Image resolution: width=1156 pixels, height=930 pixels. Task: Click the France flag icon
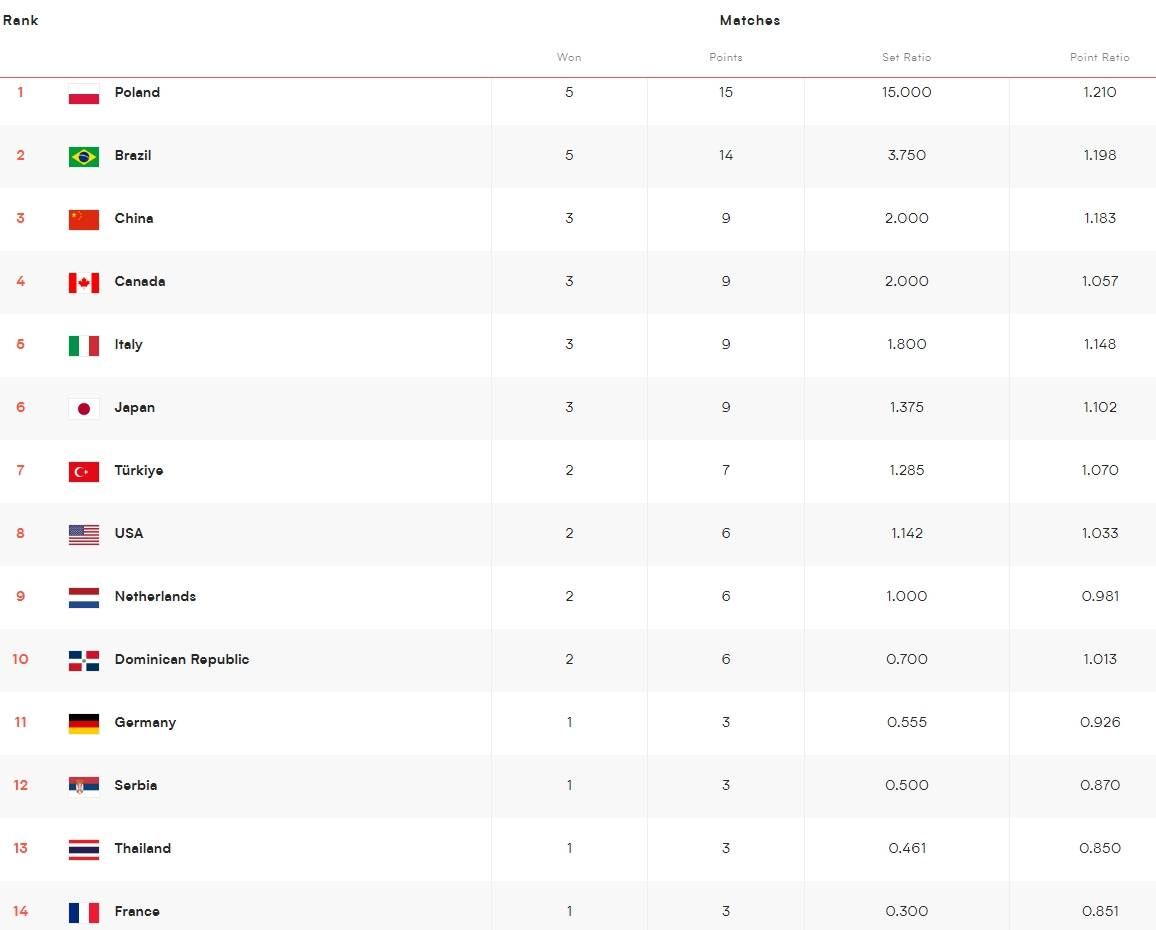[84, 912]
